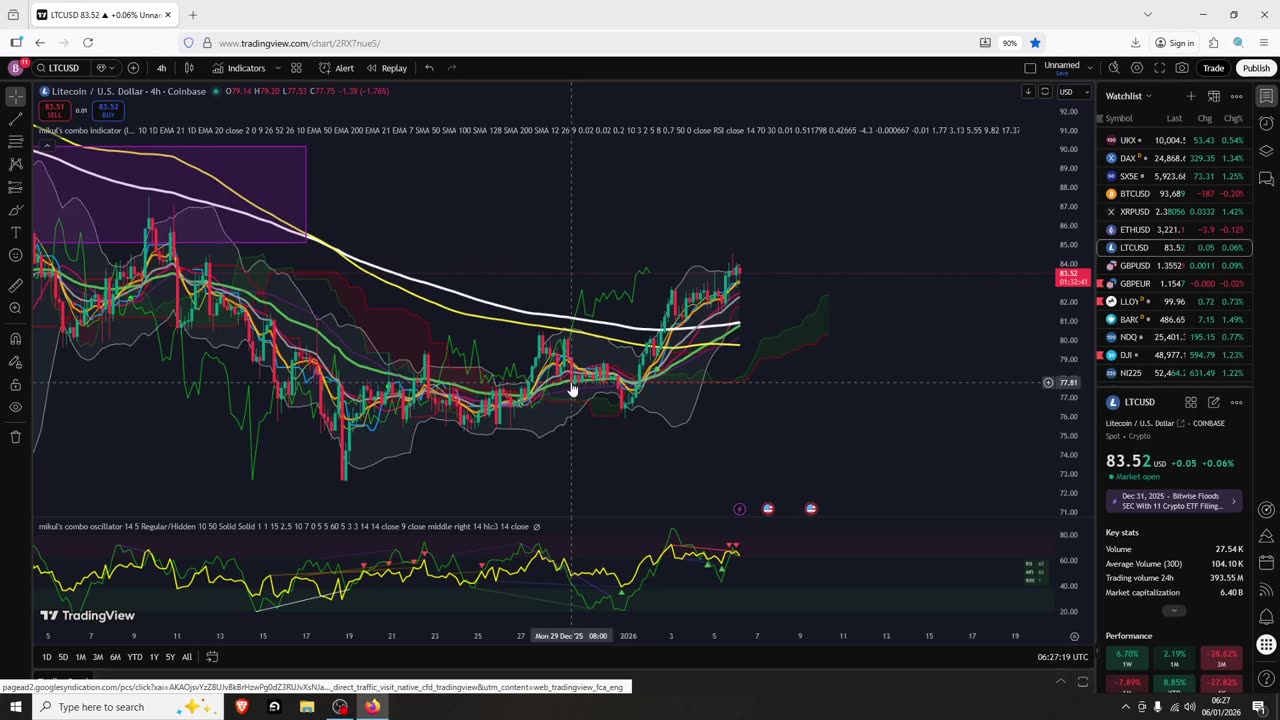Open the Bitwise Floods SEC news item
Viewport: 1280px width, 720px height.
click(1174, 501)
